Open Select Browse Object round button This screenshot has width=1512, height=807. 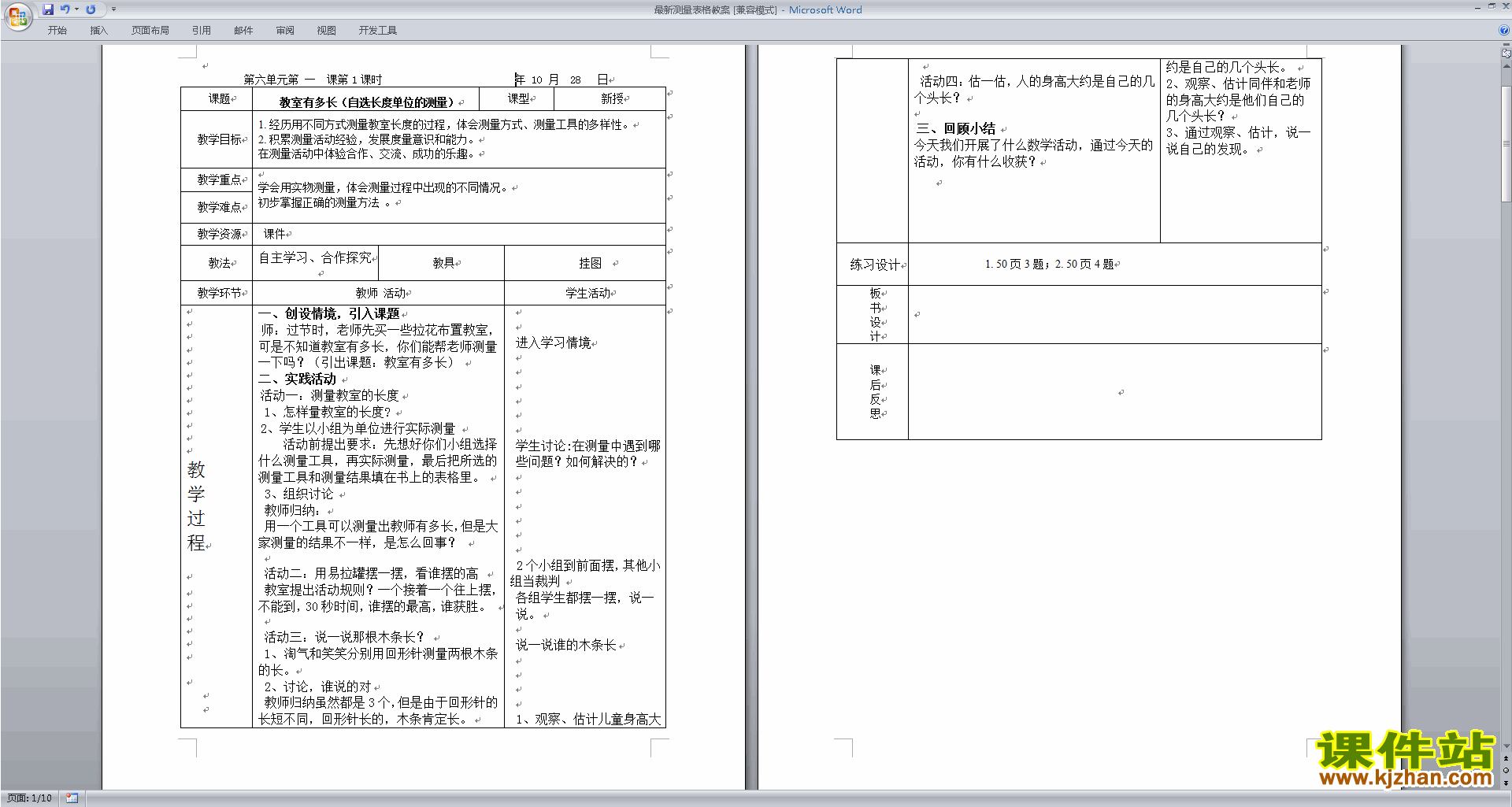1506,771
